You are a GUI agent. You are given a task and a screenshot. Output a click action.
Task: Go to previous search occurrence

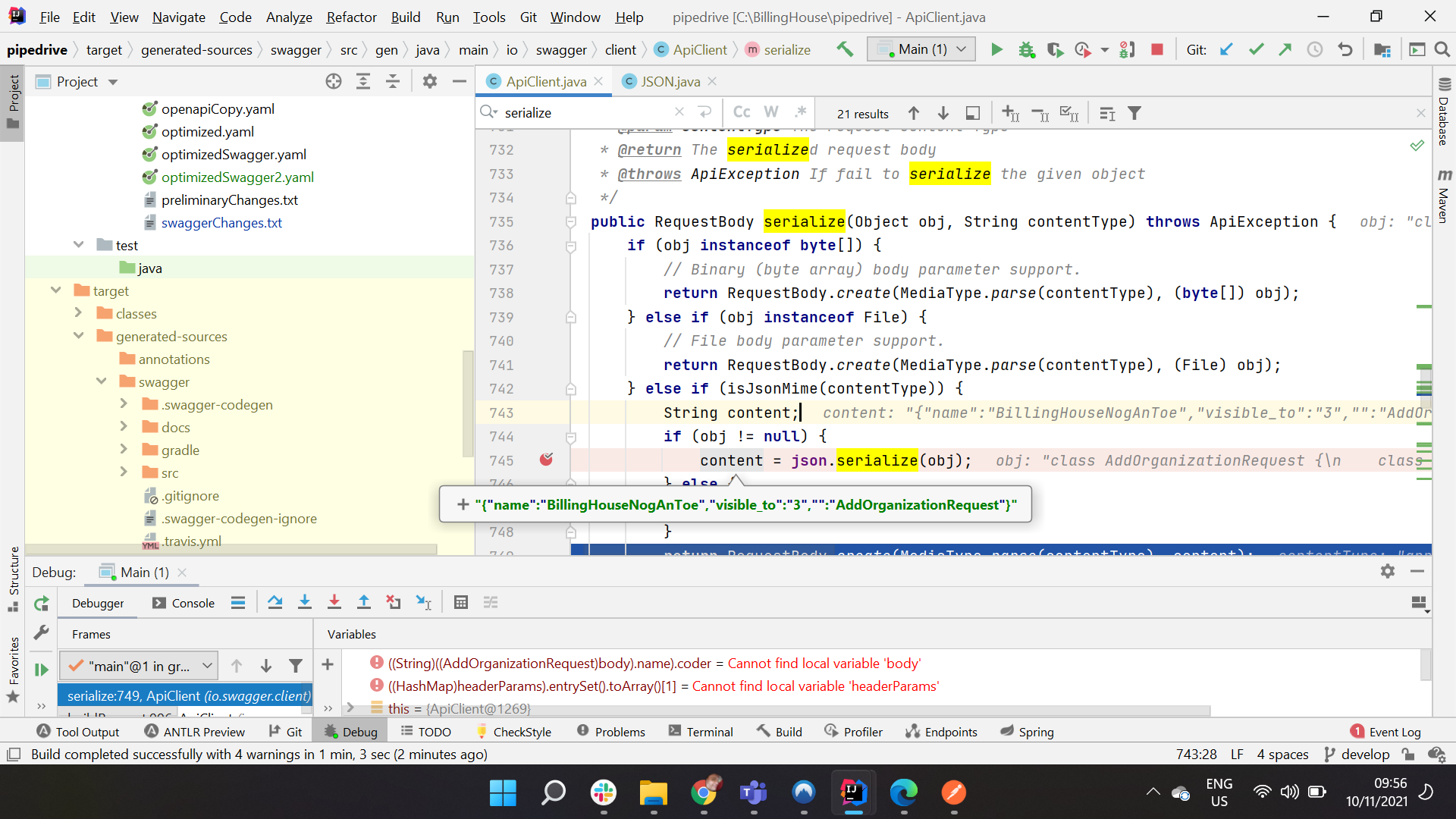click(914, 114)
